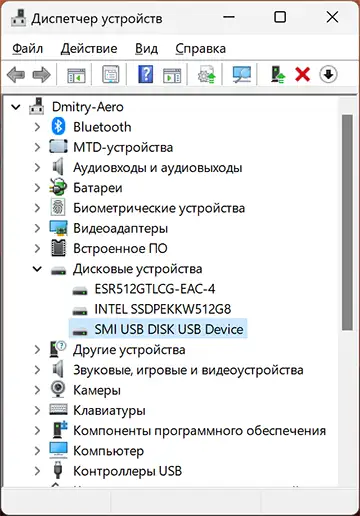The width and height of the screenshot is (360, 516).
Task: Expand the Bluetooth category
Action: (x=37, y=127)
